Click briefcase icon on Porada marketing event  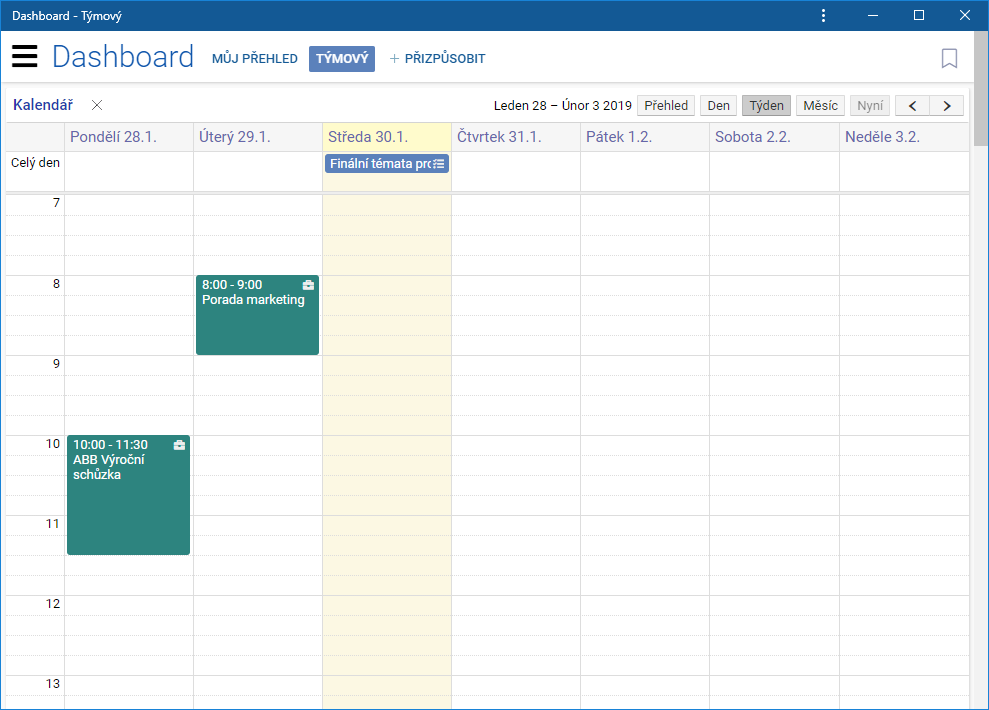pyautogui.click(x=308, y=285)
